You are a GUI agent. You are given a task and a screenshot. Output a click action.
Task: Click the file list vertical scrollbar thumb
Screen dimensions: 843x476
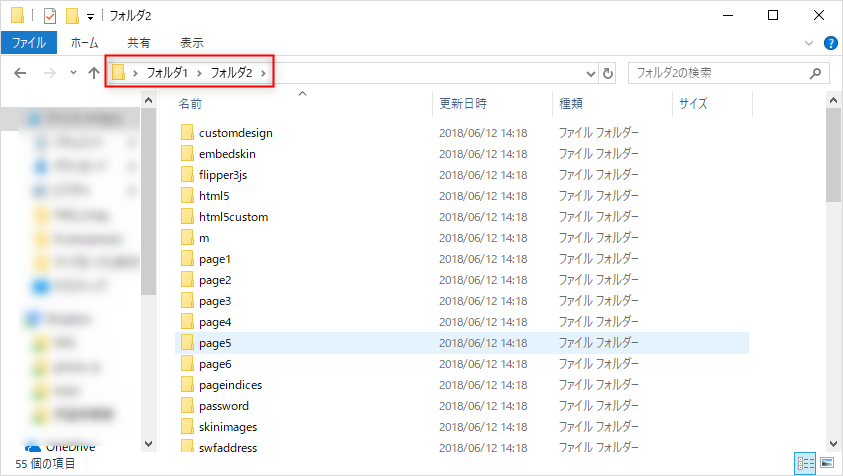point(833,155)
